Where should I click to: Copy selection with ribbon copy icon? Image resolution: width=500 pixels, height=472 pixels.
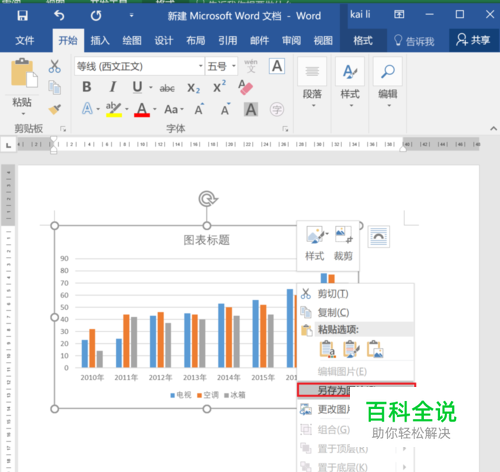(x=55, y=87)
